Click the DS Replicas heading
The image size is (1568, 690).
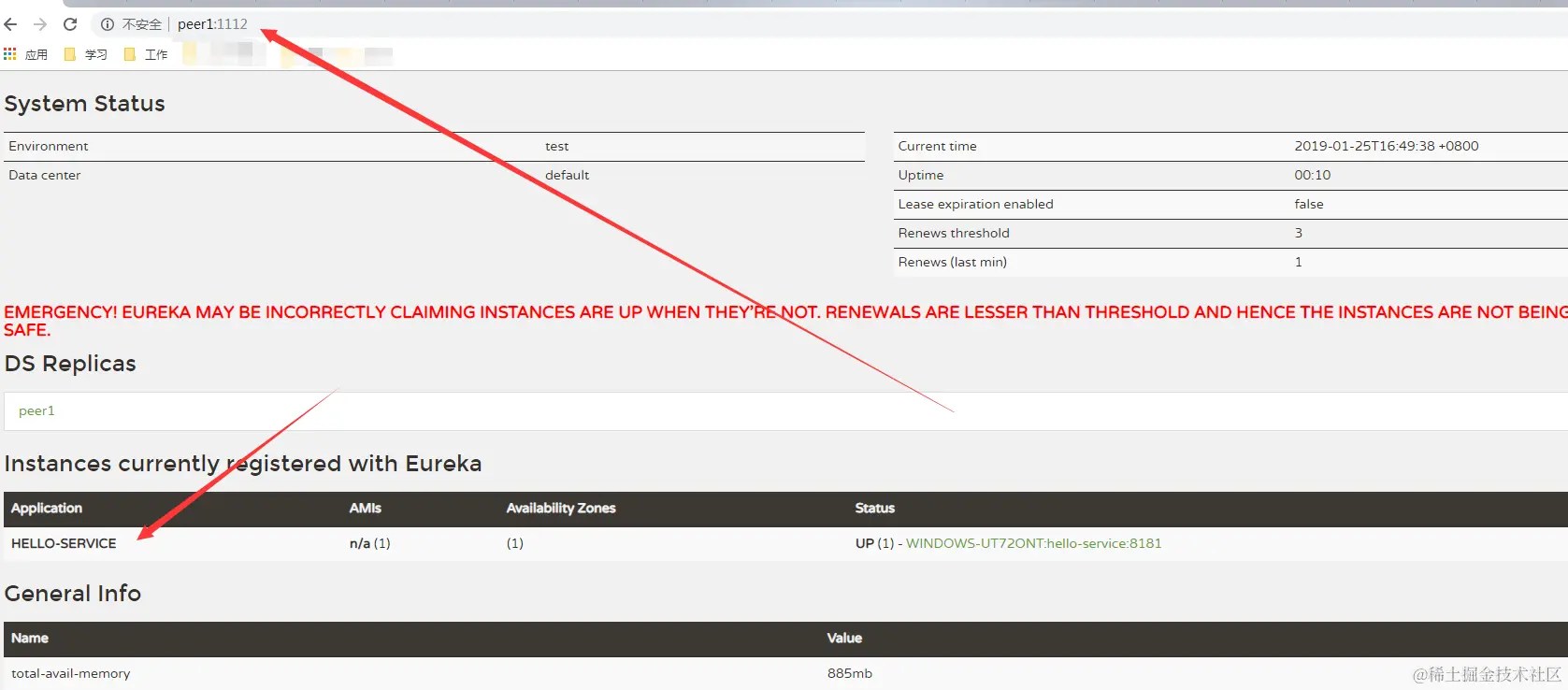coord(70,364)
